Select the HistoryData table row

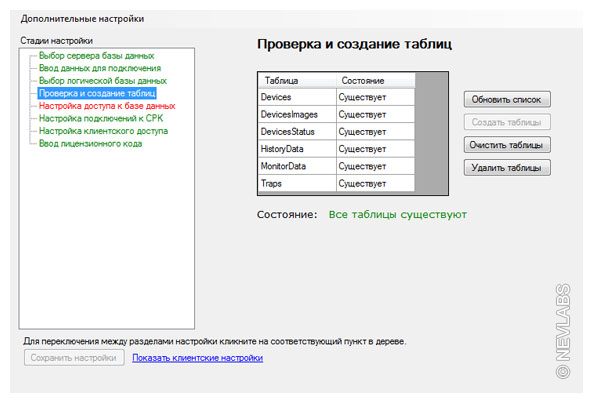337,149
